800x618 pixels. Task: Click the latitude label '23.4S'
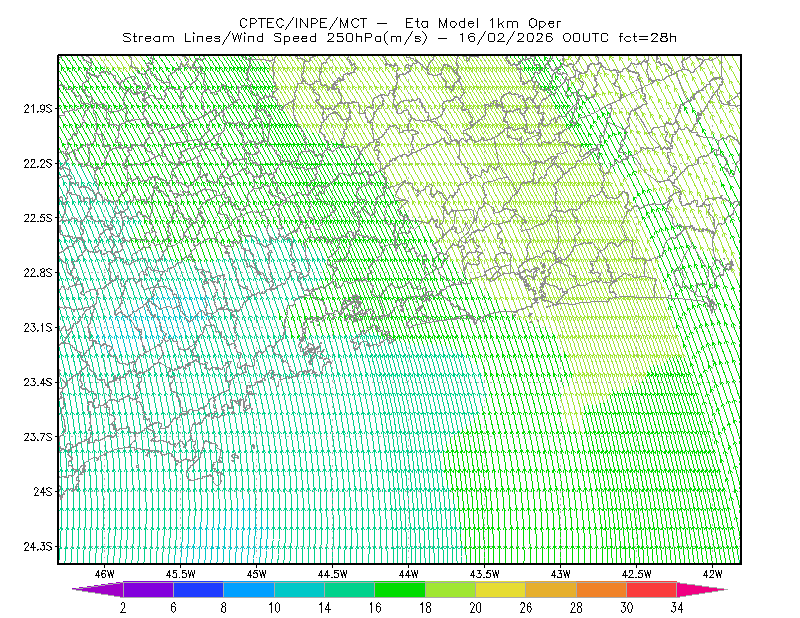pyautogui.click(x=38, y=382)
